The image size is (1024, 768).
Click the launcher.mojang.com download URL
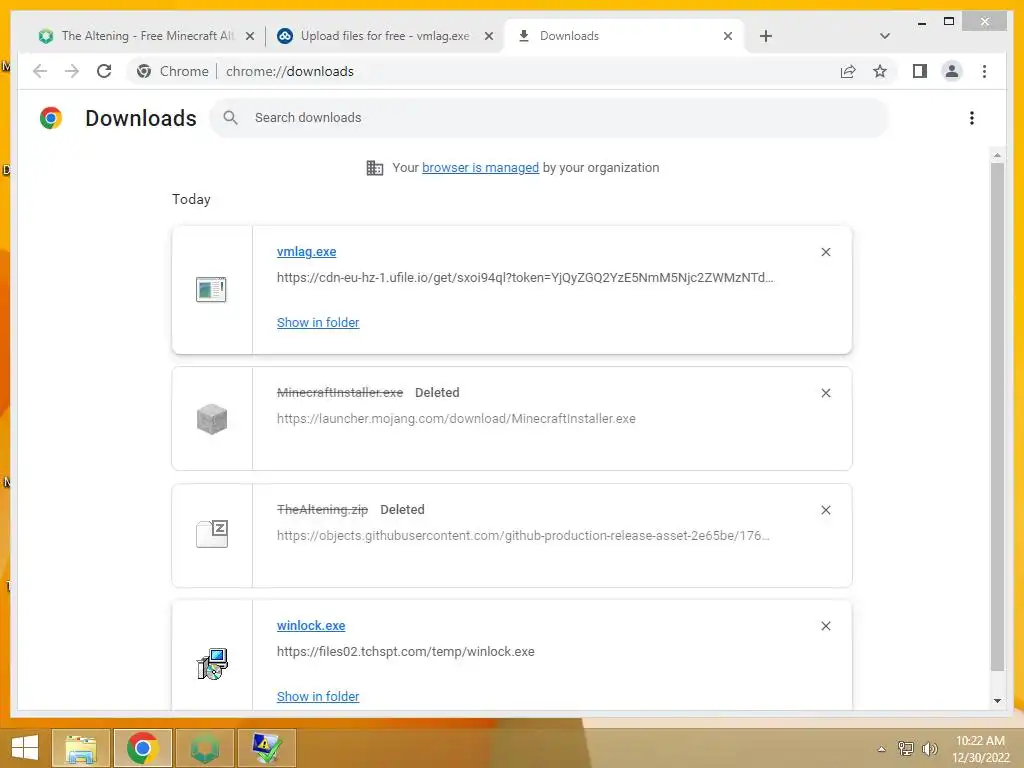click(456, 419)
